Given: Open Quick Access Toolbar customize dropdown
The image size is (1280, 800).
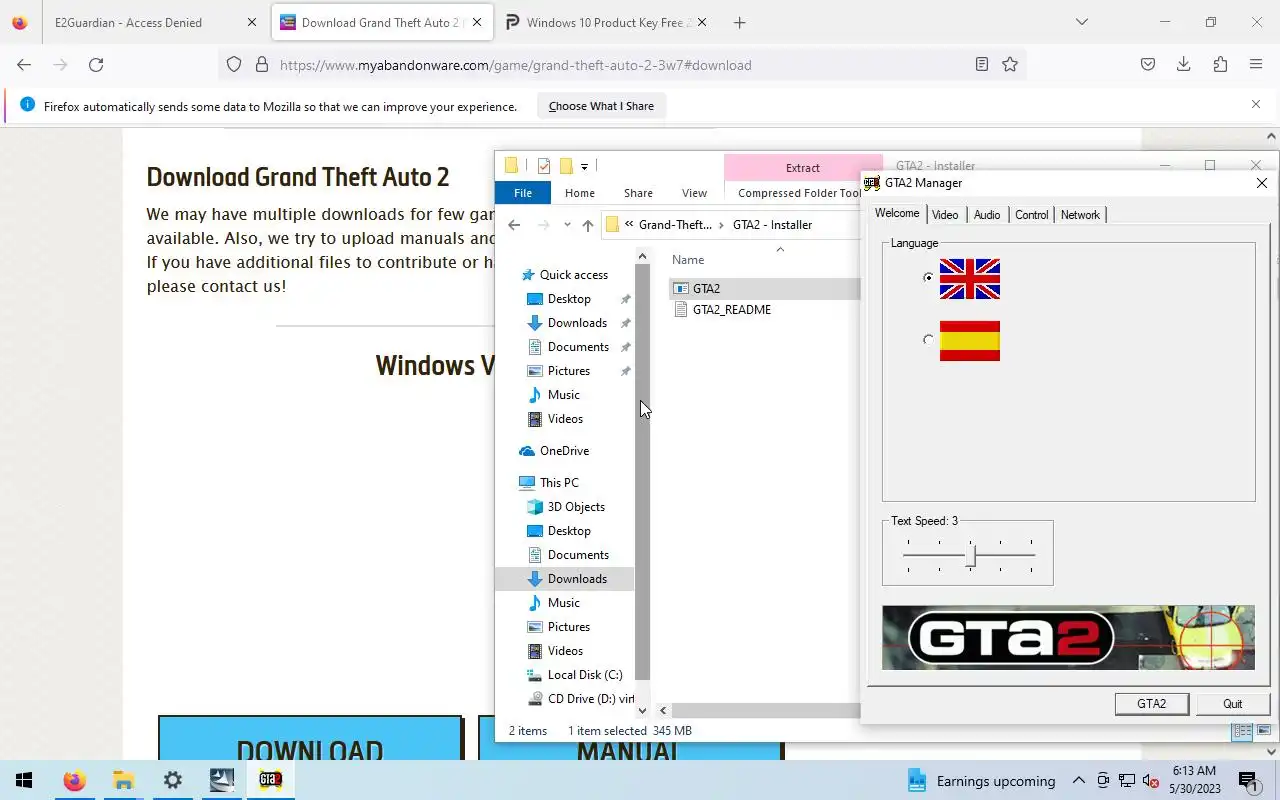Looking at the screenshot, I should pos(584,166).
